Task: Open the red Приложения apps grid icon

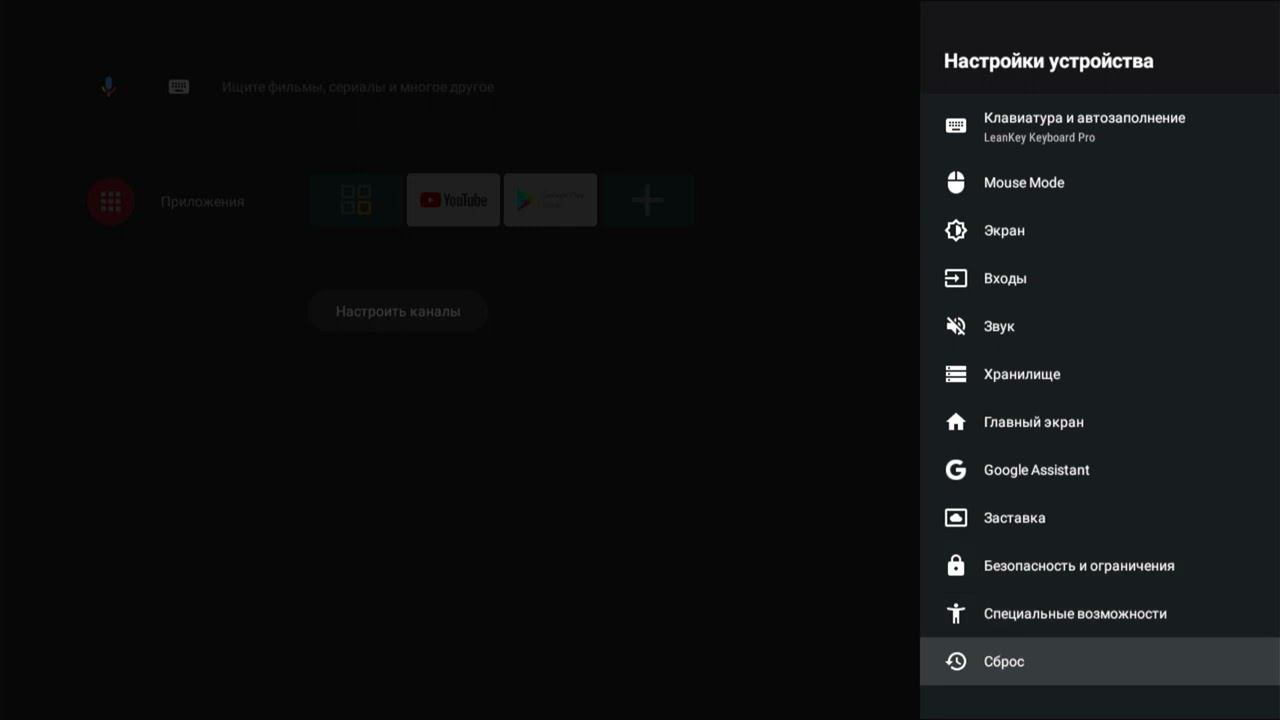Action: point(111,201)
